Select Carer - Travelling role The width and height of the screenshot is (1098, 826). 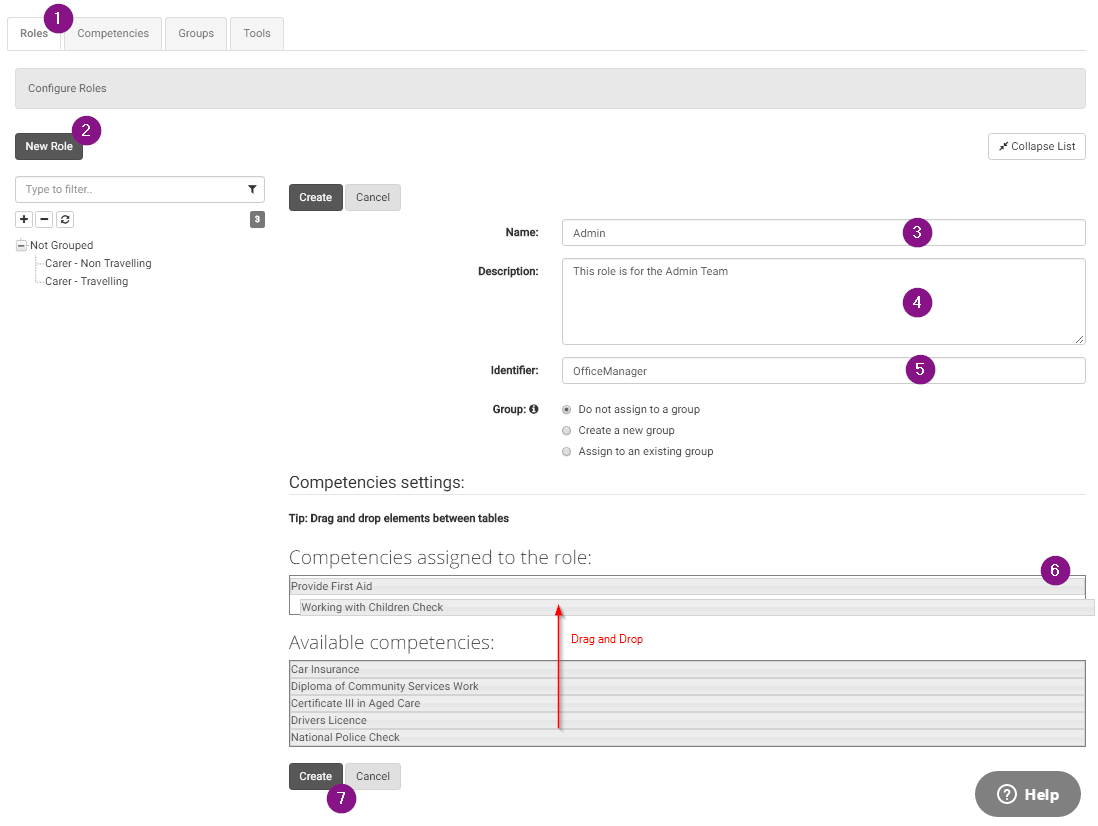(x=86, y=281)
